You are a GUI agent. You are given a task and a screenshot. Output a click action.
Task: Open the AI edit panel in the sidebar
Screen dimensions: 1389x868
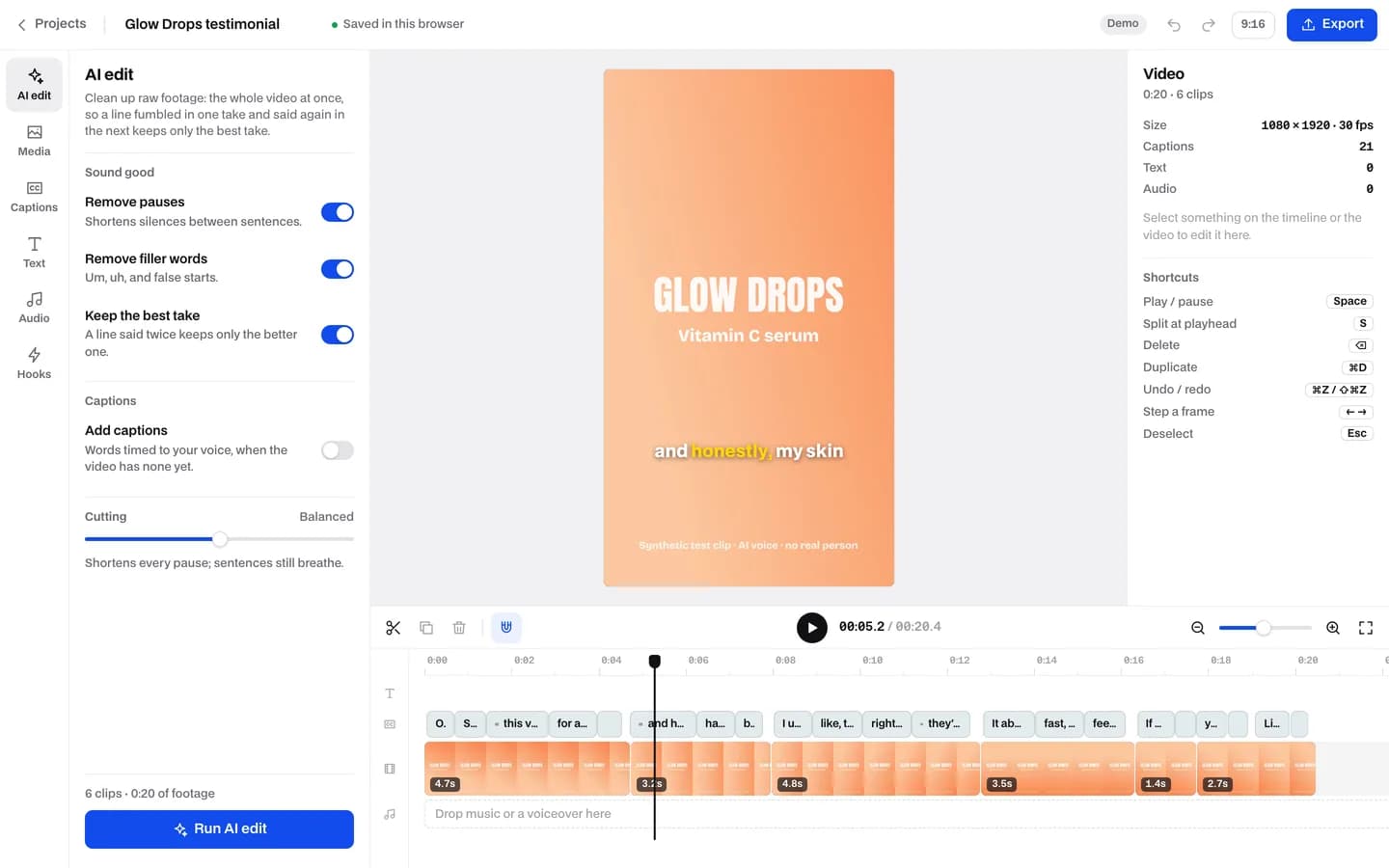click(35, 85)
